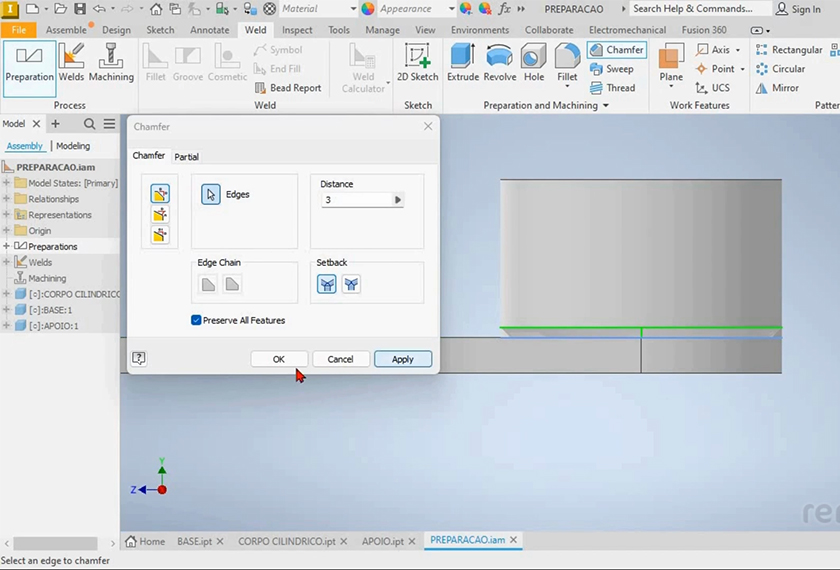Click the Revolve tool icon
This screenshot has height=570, width=840.
click(x=500, y=62)
